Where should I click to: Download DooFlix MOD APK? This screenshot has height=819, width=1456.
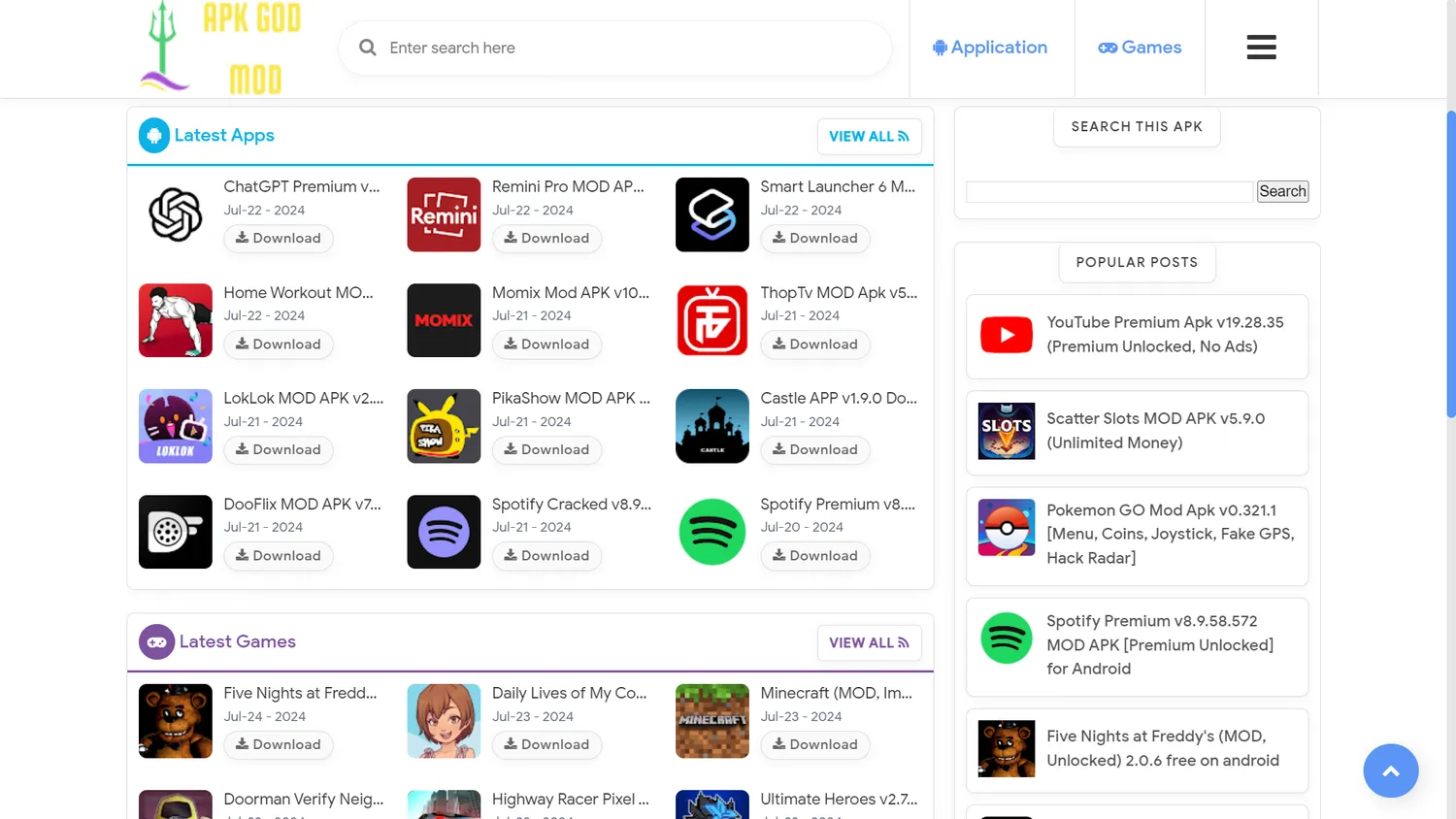point(279,556)
